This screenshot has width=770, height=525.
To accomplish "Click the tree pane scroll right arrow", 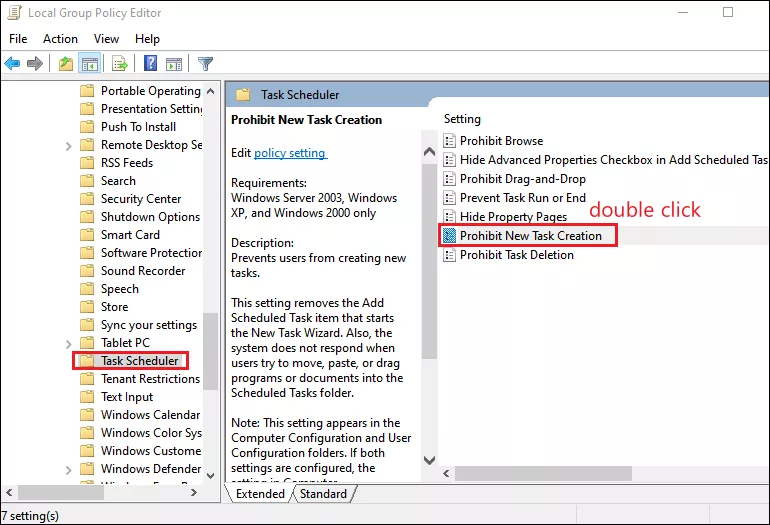I will pyautogui.click(x=193, y=492).
